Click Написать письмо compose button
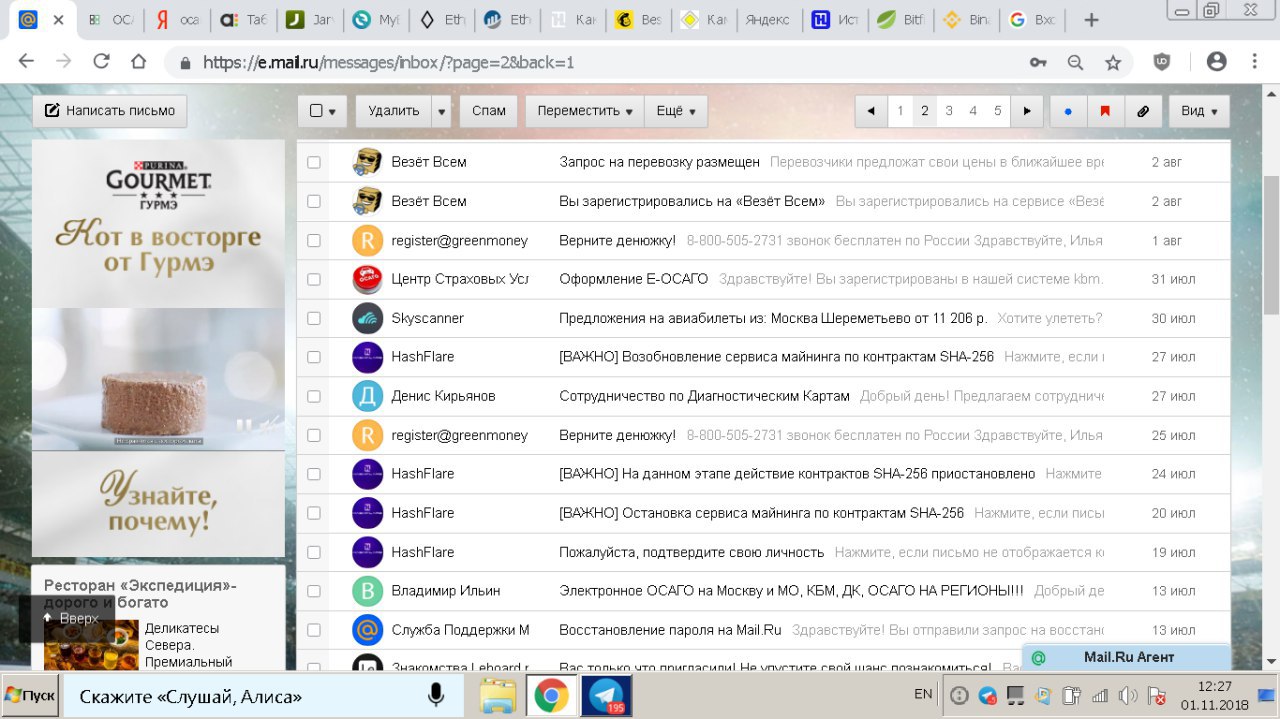 click(110, 111)
